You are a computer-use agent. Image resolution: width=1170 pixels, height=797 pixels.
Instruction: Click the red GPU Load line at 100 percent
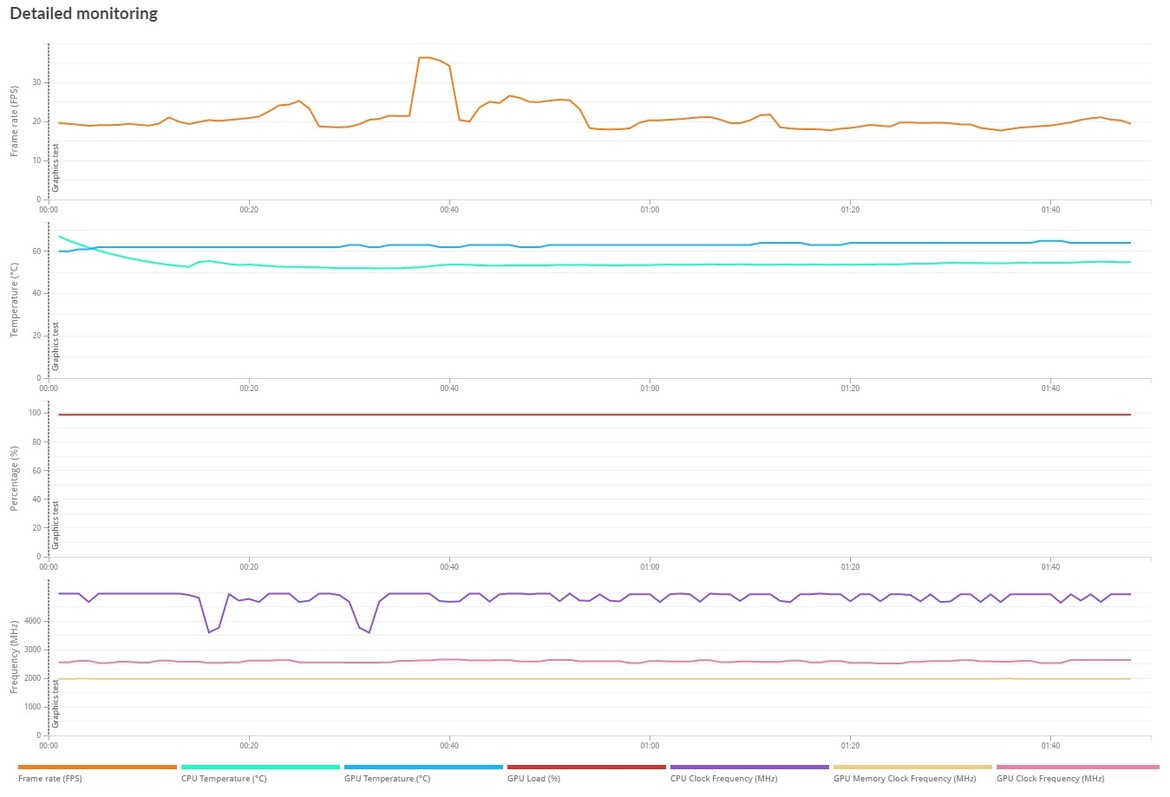595,414
